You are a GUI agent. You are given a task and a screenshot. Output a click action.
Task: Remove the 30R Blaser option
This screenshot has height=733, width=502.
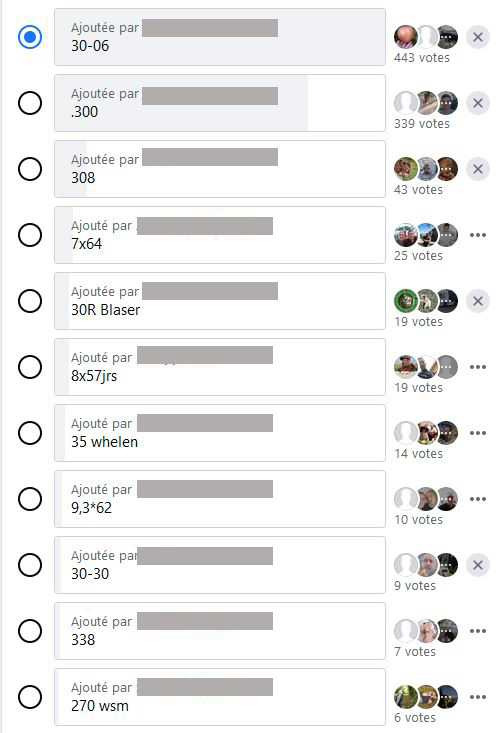478,301
